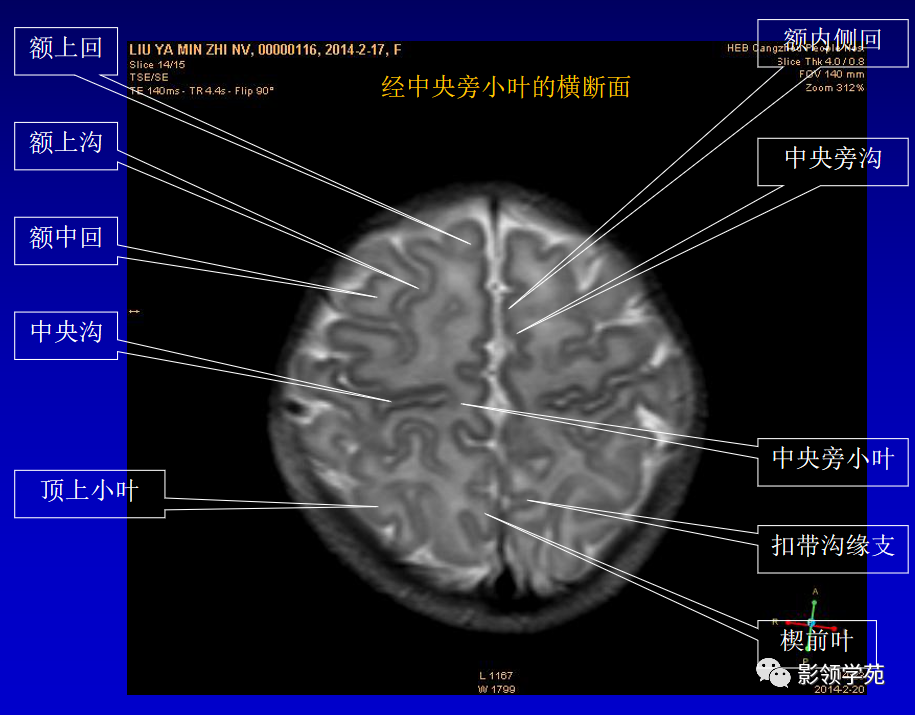Click the Zoom 312% text
The image size is (915, 715).
(x=834, y=88)
